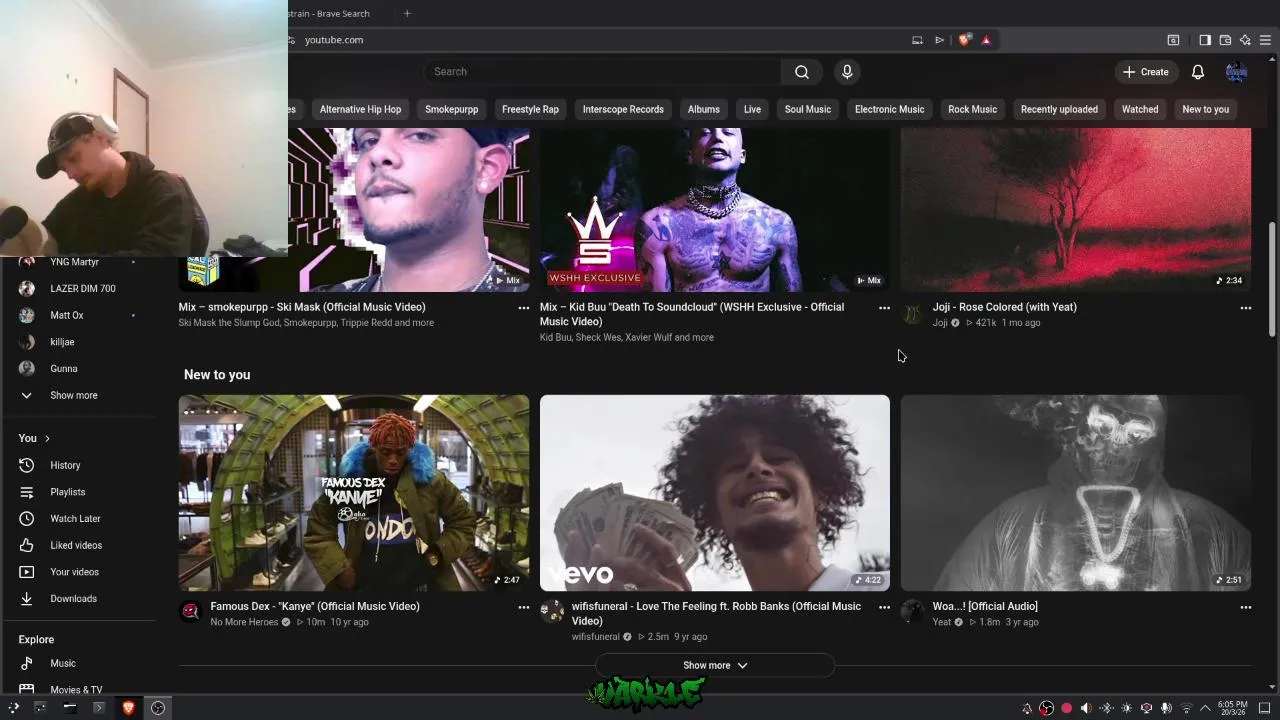Open the YouTube account avatar menu

click(1236, 72)
